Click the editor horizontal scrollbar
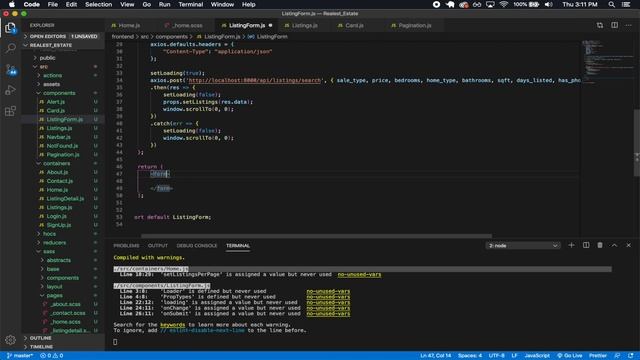Viewport: 640px width, 360px height. (316, 236)
